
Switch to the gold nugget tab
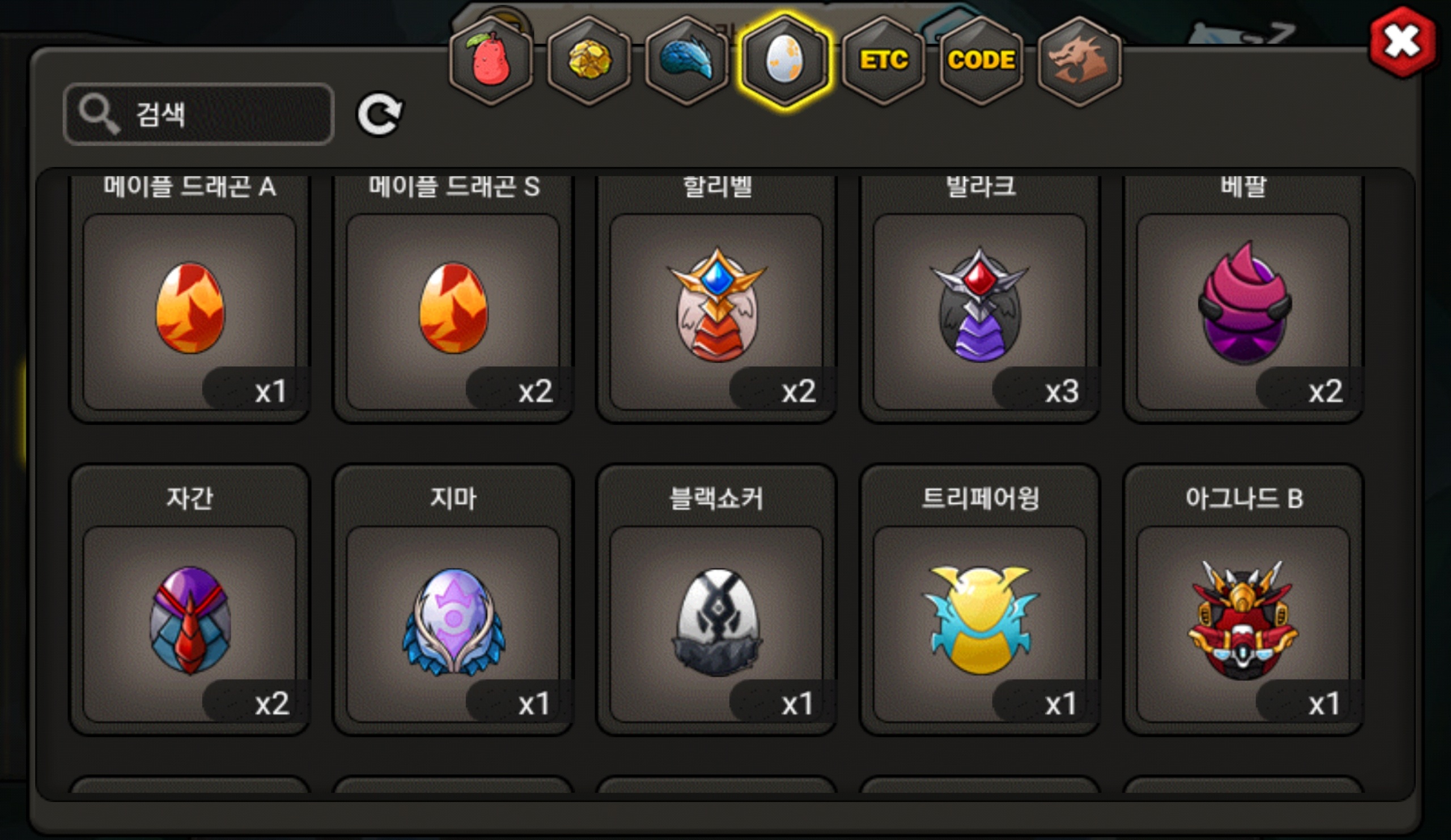click(588, 61)
